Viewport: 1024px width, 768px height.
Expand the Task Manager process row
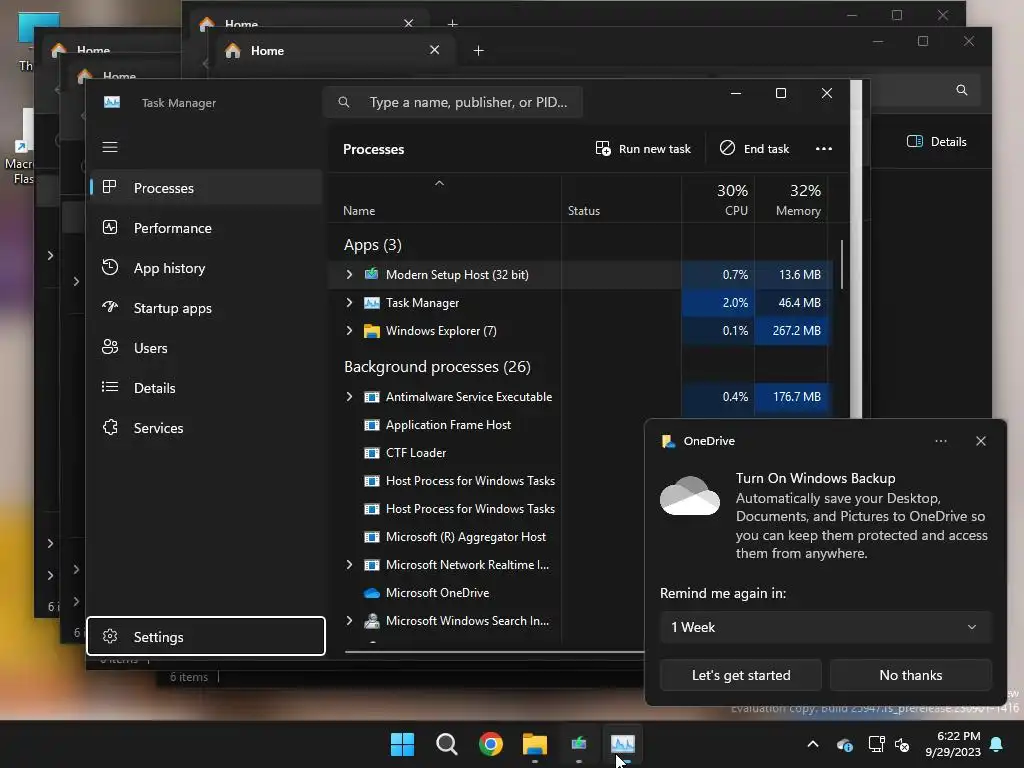click(349, 302)
